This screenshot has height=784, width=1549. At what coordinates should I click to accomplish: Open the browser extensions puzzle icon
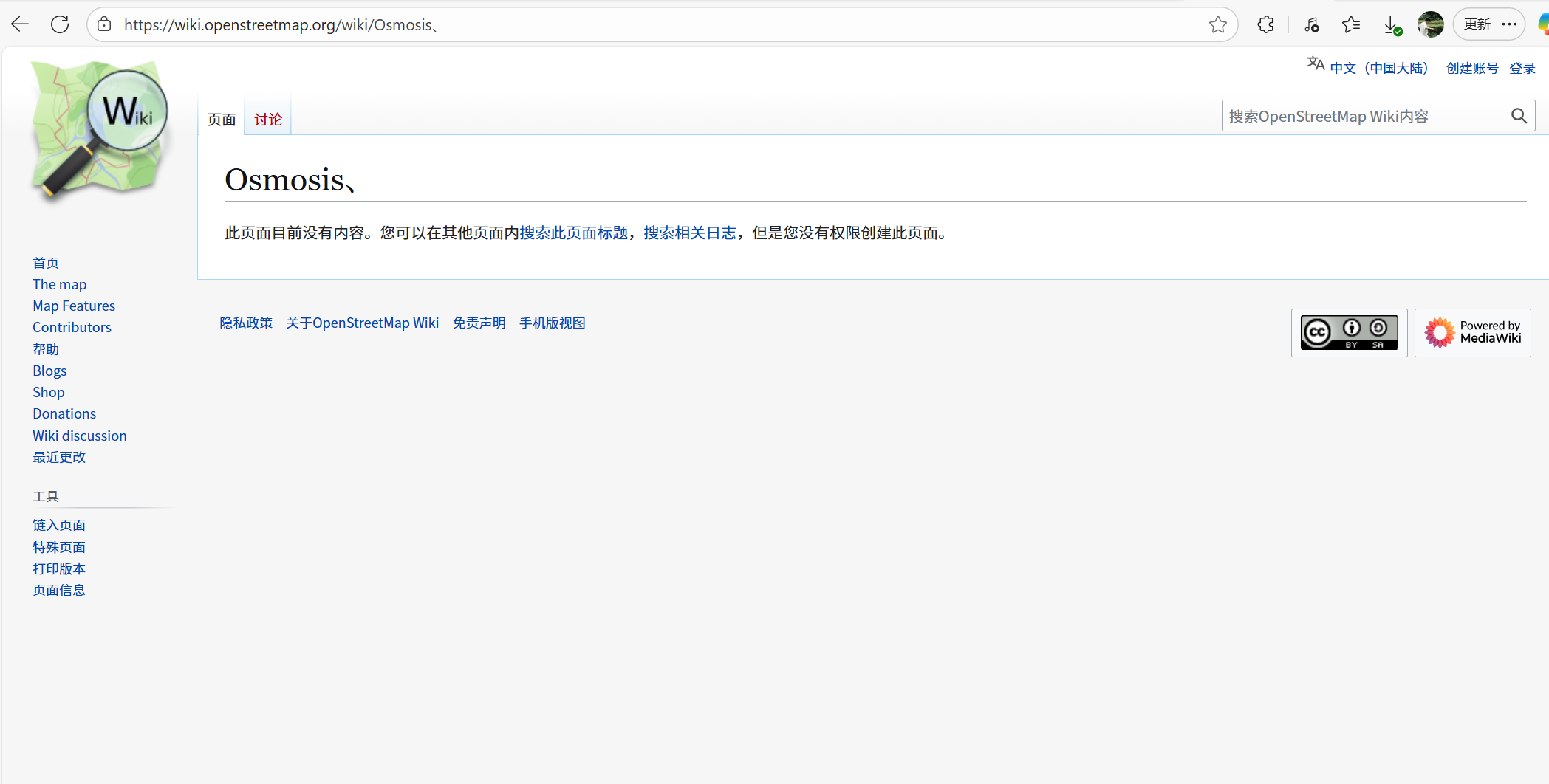click(x=1265, y=24)
